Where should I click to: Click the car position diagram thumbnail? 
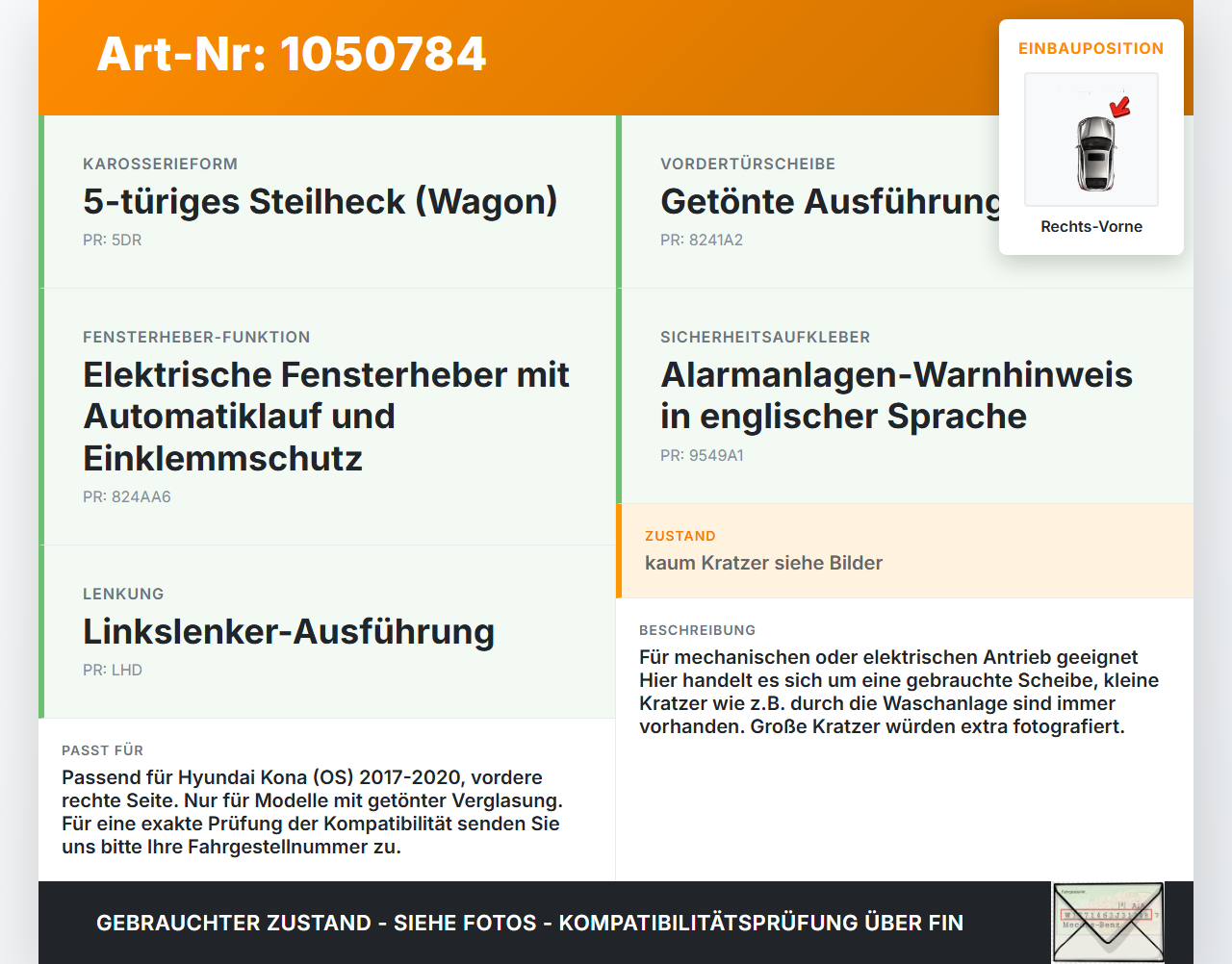(1091, 140)
